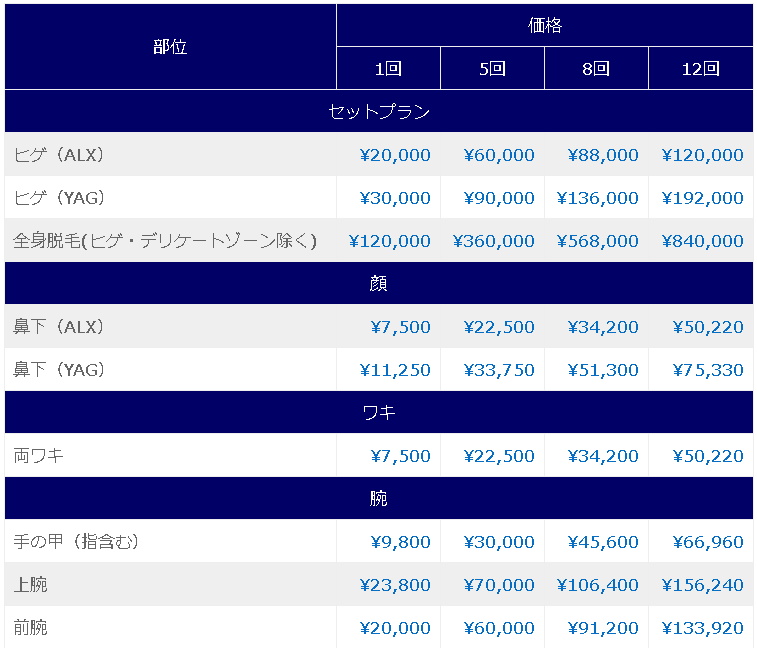Screen dimensions: 757x648
Task: Select the ヒゲ（YAG） 12回 price ¥192,000
Action: coord(702,198)
